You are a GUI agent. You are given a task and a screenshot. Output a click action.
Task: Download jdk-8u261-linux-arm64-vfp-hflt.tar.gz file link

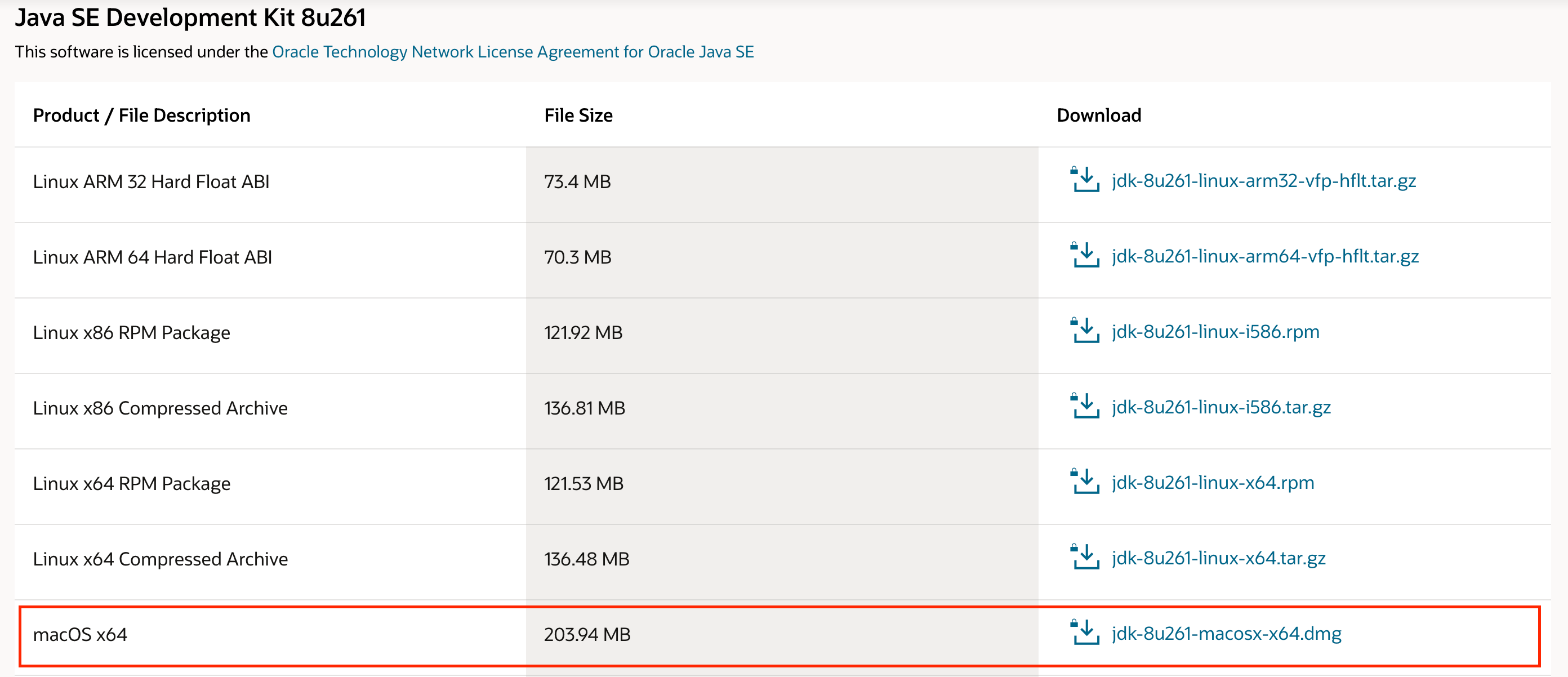click(x=1265, y=256)
